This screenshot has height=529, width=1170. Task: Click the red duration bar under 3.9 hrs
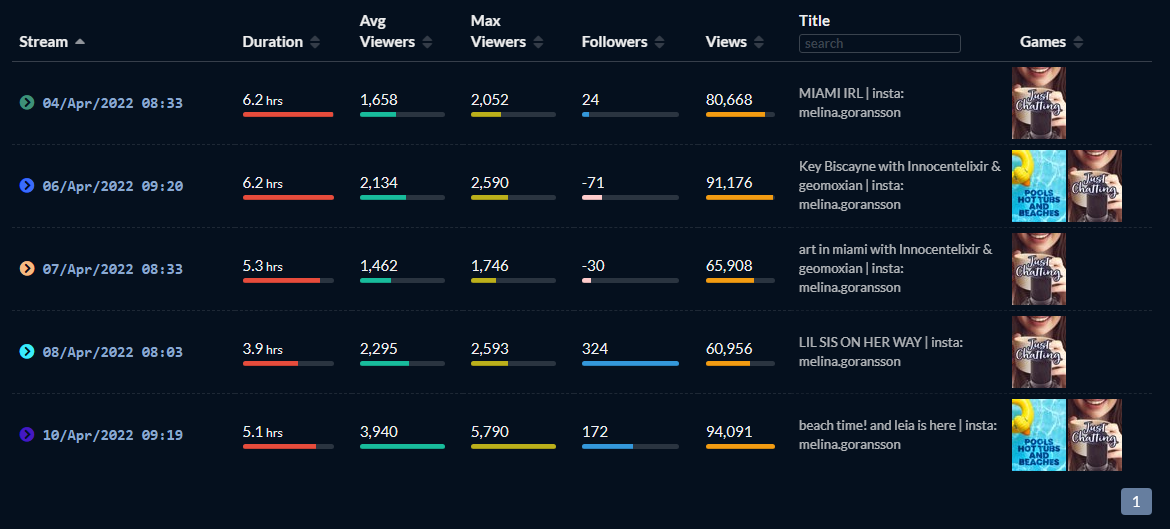click(270, 363)
